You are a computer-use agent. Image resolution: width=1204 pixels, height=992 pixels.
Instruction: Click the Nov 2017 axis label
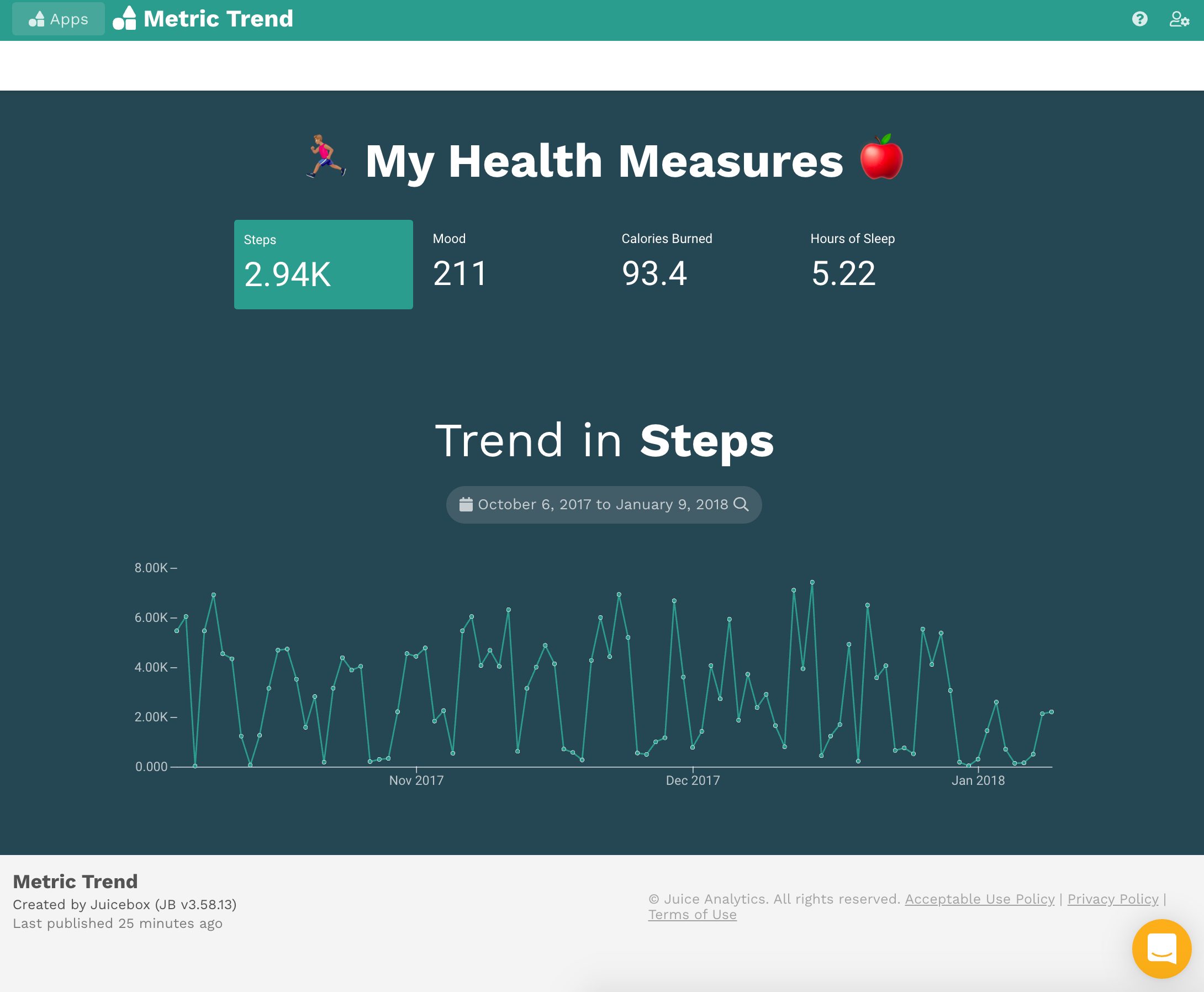tap(416, 780)
